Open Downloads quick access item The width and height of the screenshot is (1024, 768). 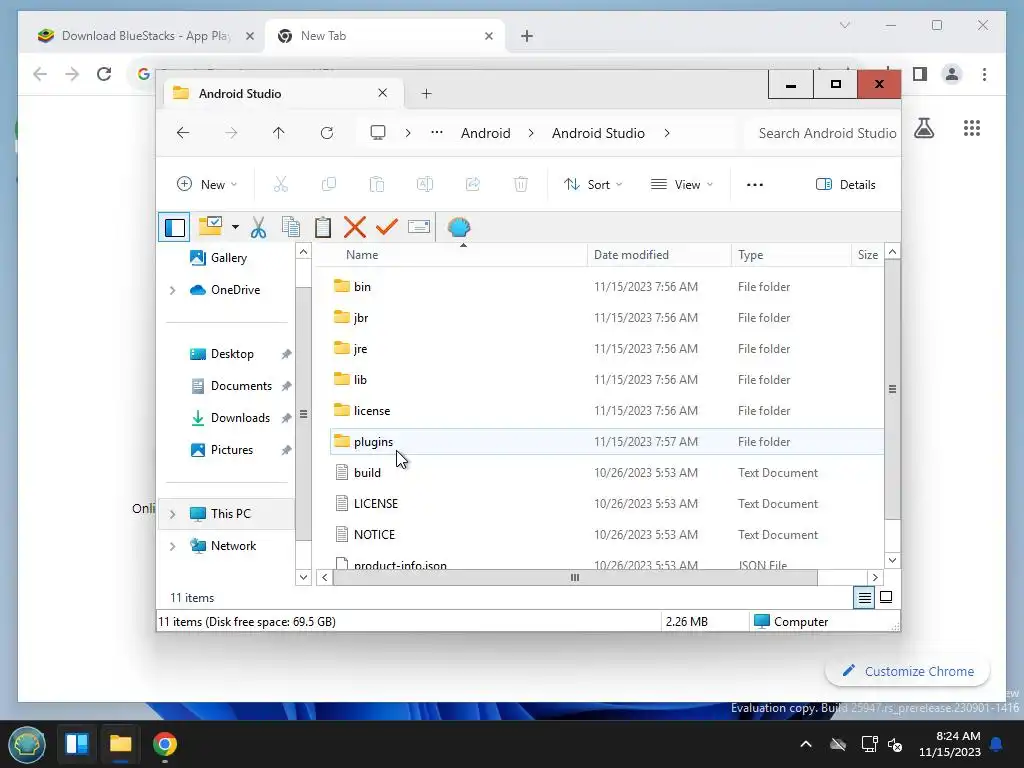[x=230, y=418]
